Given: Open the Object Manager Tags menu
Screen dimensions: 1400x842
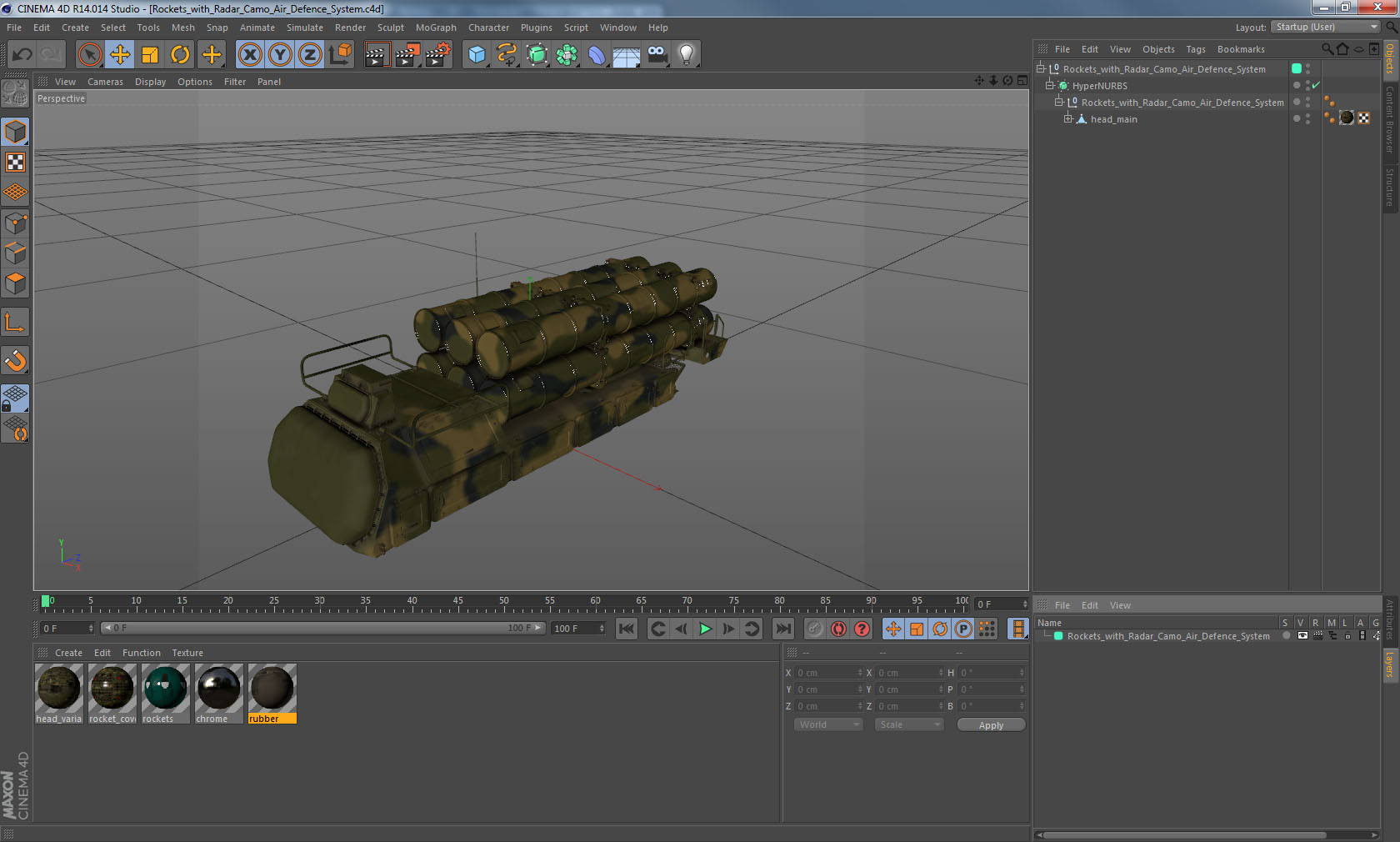Looking at the screenshot, I should (x=1196, y=49).
